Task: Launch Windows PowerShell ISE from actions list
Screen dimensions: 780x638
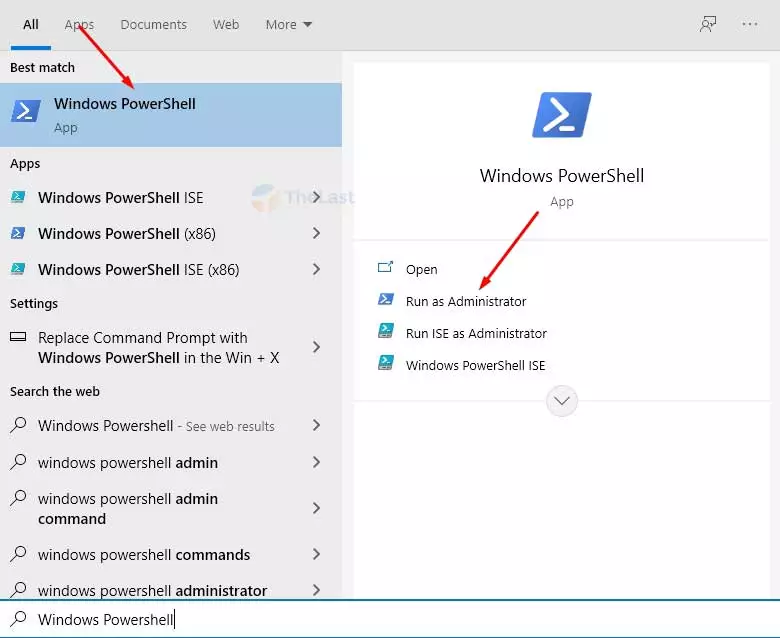Action: [475, 365]
